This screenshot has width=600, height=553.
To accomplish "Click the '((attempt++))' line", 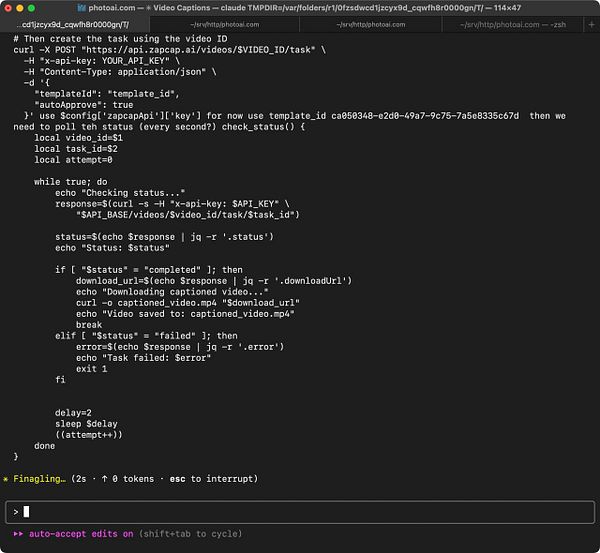I will coord(89,435).
